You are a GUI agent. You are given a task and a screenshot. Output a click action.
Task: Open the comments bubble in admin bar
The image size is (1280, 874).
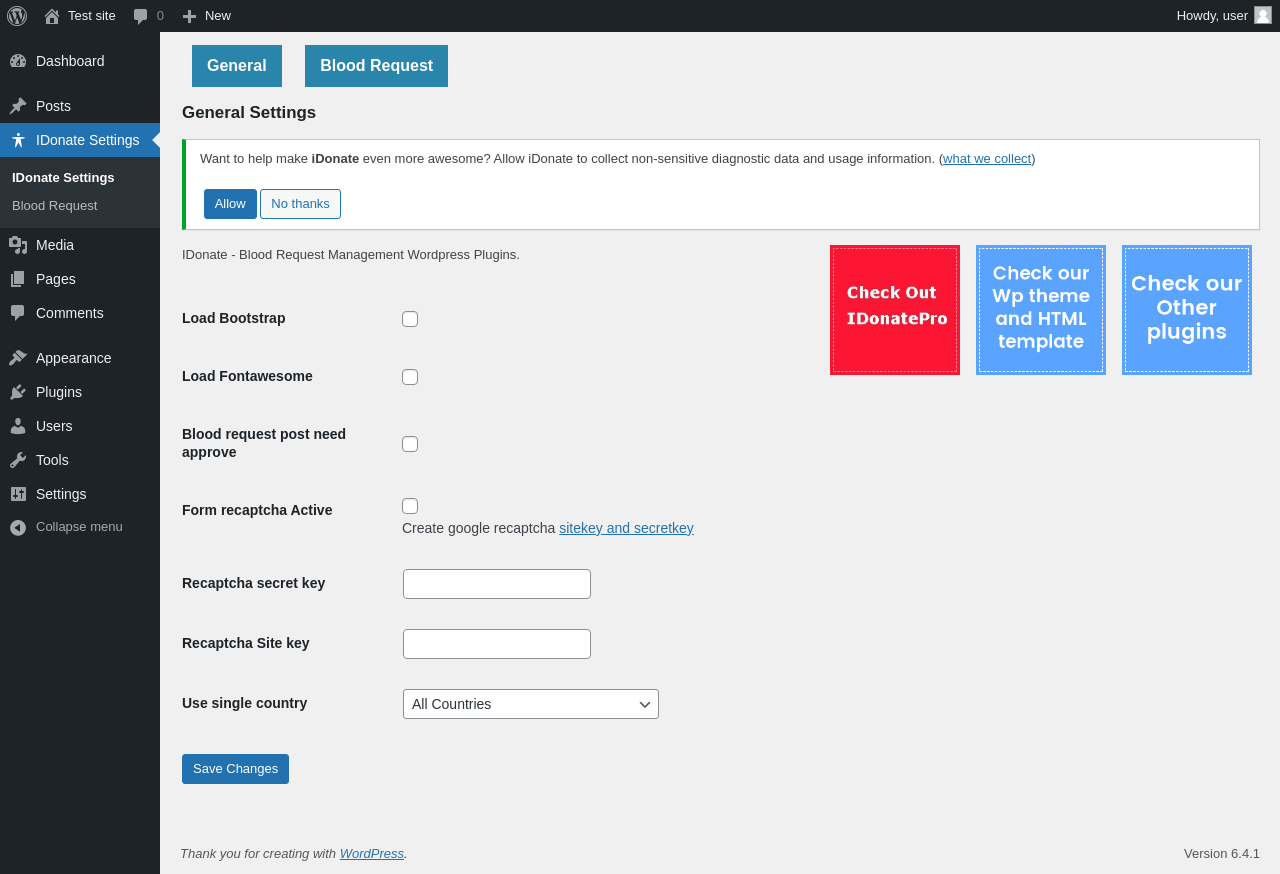coord(141,16)
